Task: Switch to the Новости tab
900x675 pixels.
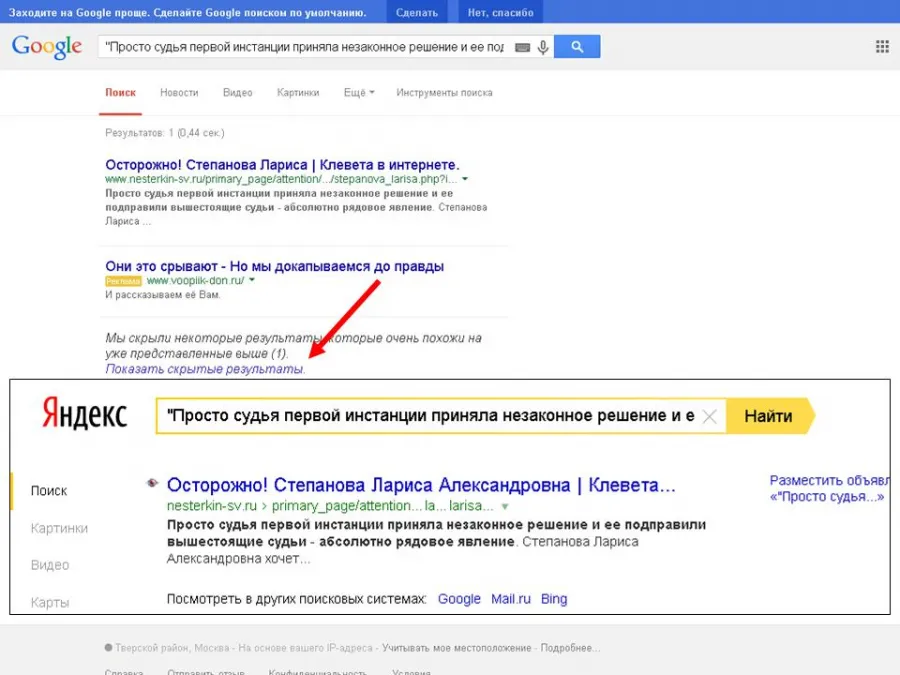Action: pos(179,92)
